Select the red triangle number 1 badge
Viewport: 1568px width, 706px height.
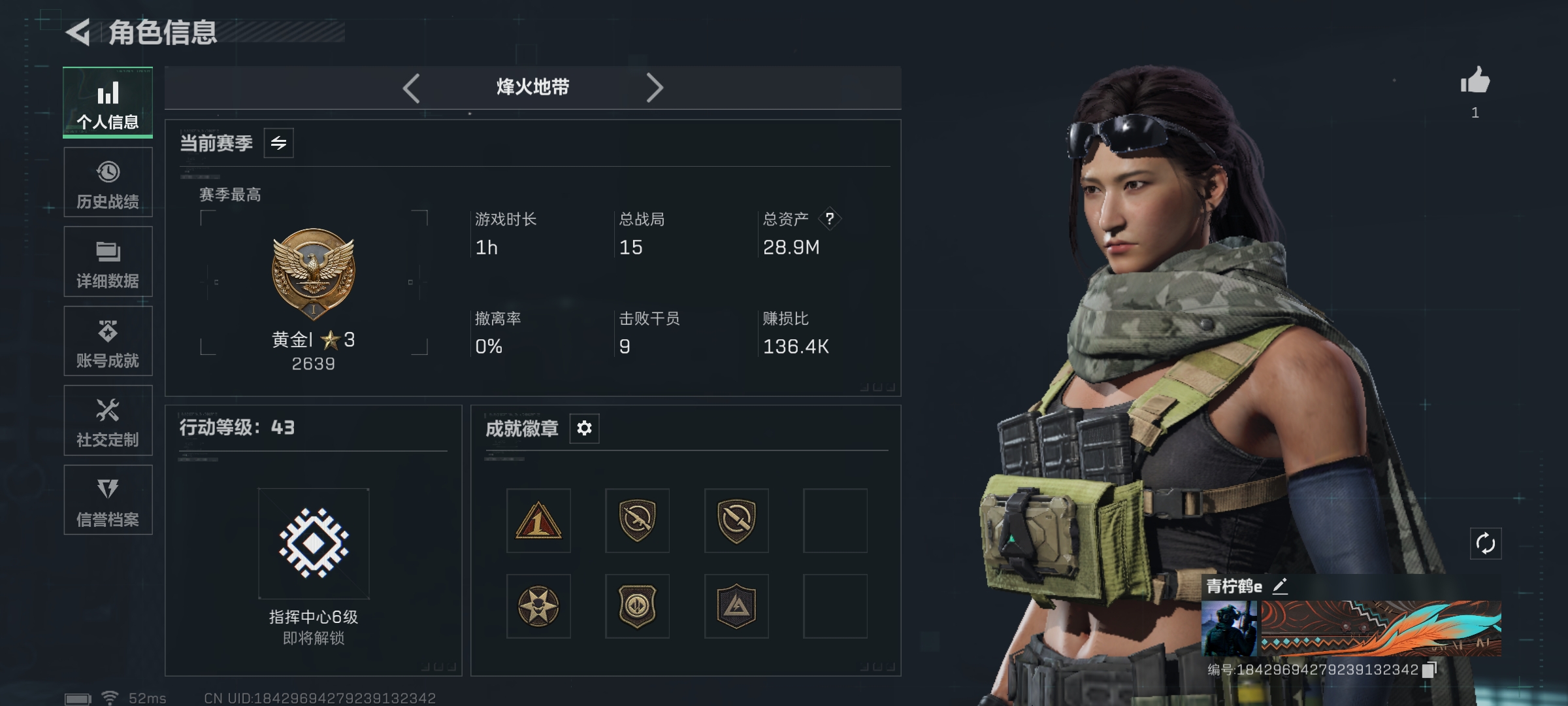[x=538, y=521]
